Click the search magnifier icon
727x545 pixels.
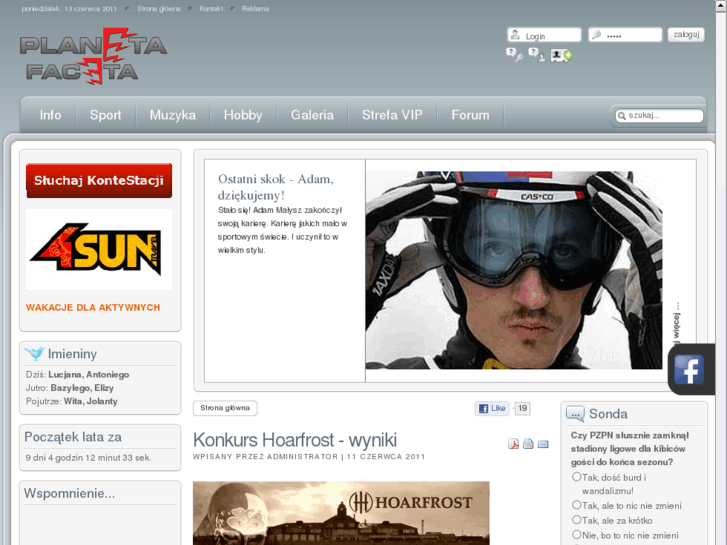point(622,115)
